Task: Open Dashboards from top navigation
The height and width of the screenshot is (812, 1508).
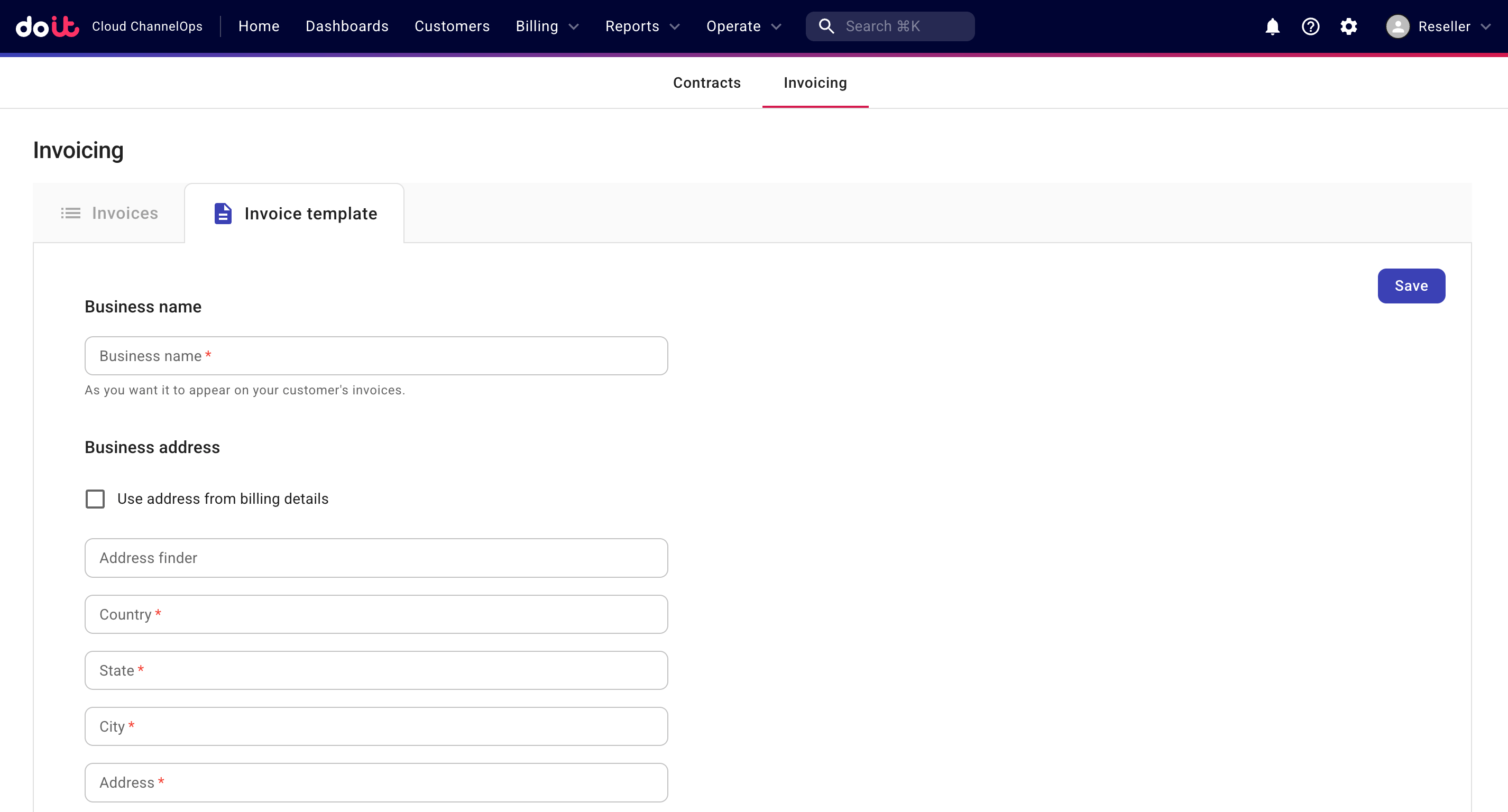Action: [346, 26]
